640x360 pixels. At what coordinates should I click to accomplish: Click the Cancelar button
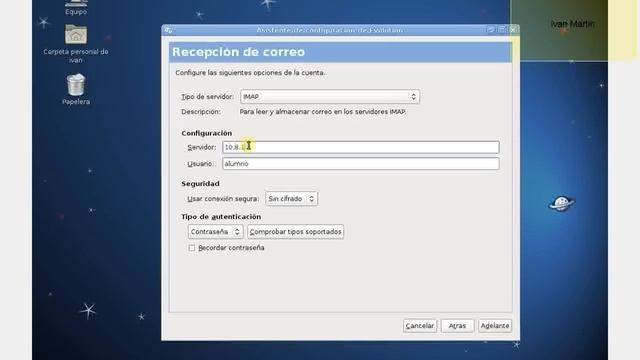[x=420, y=326]
